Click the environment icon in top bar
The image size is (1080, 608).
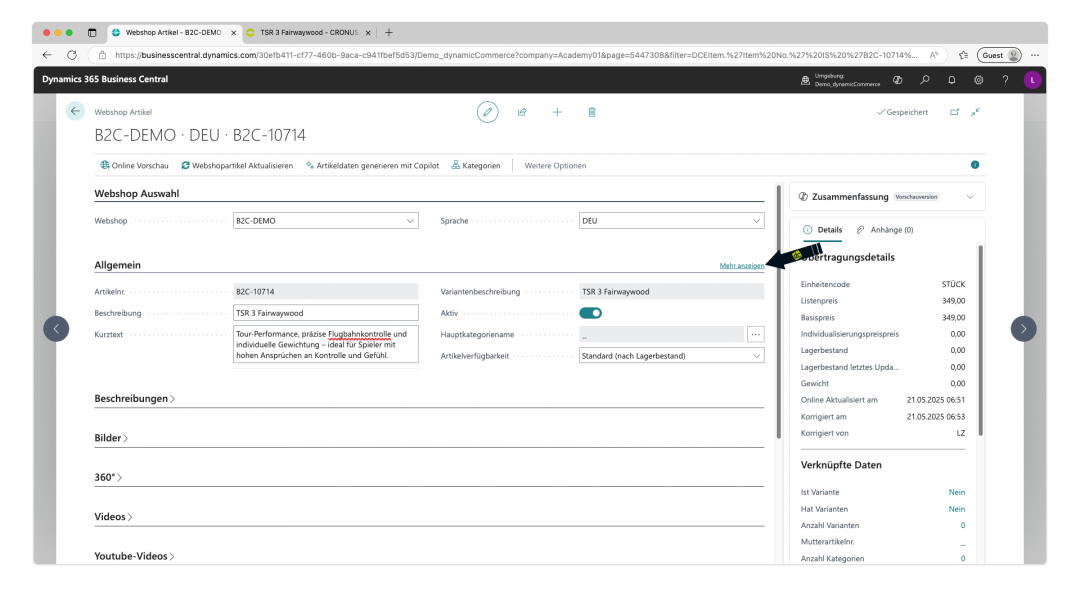805,80
